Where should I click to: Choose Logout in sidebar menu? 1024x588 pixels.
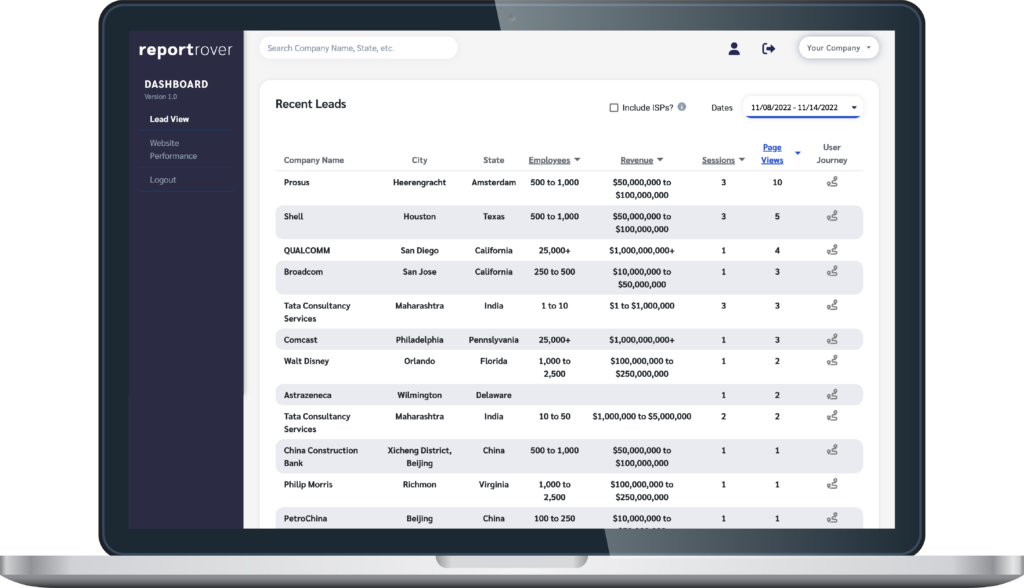click(163, 180)
